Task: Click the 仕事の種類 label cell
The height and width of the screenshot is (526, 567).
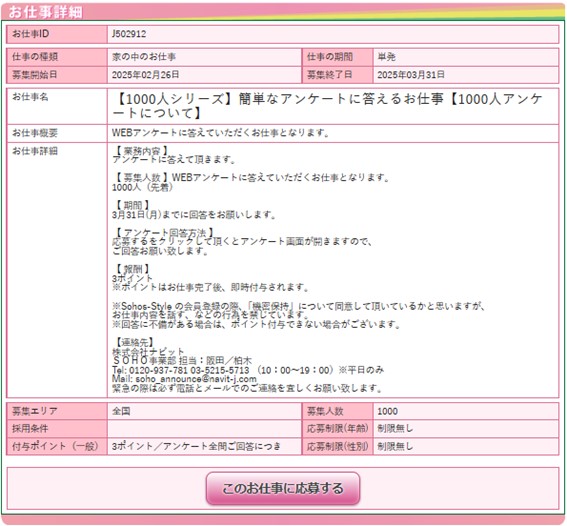Action: pyautogui.click(x=57, y=57)
